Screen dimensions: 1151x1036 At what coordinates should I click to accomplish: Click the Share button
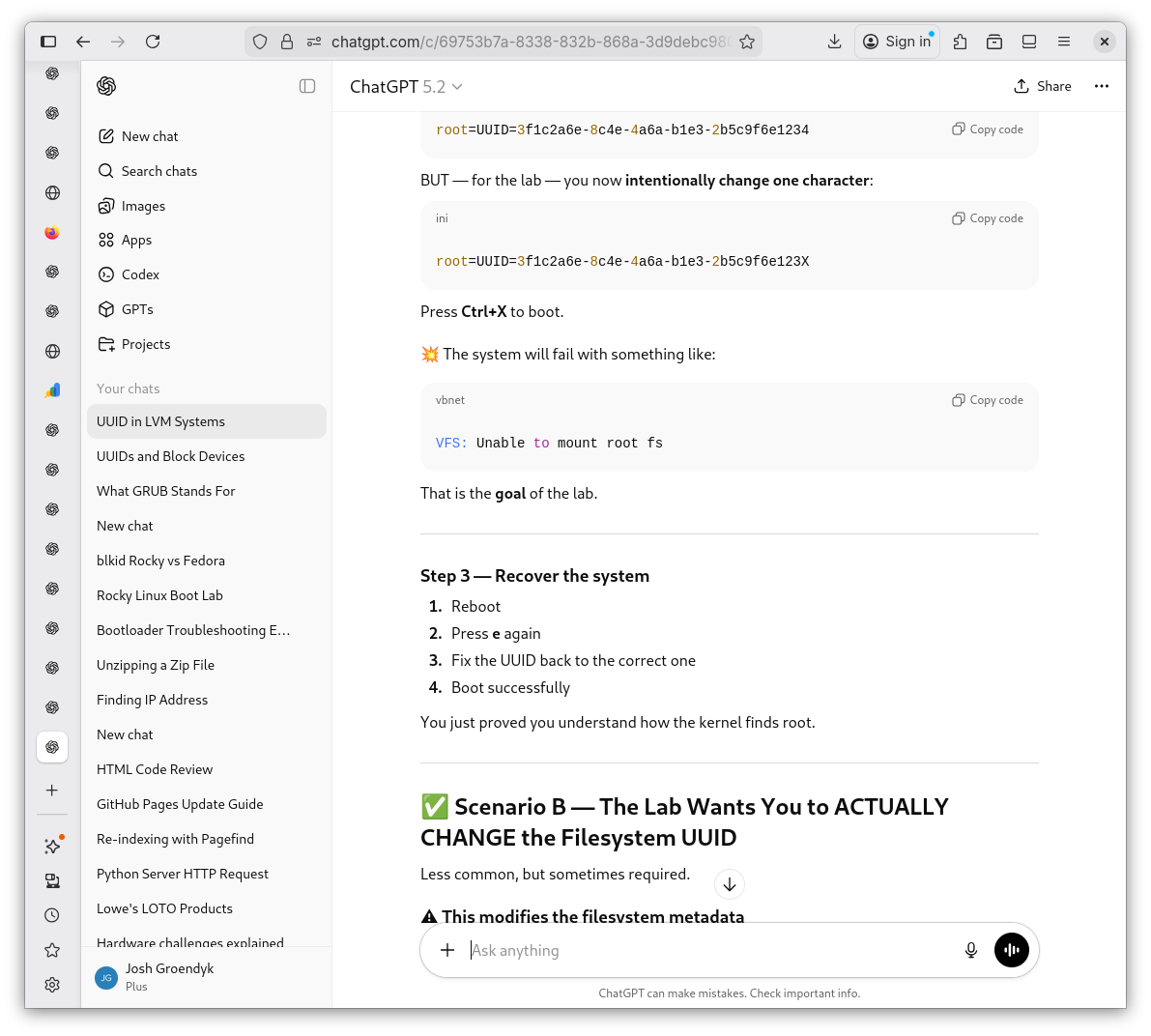click(x=1042, y=86)
